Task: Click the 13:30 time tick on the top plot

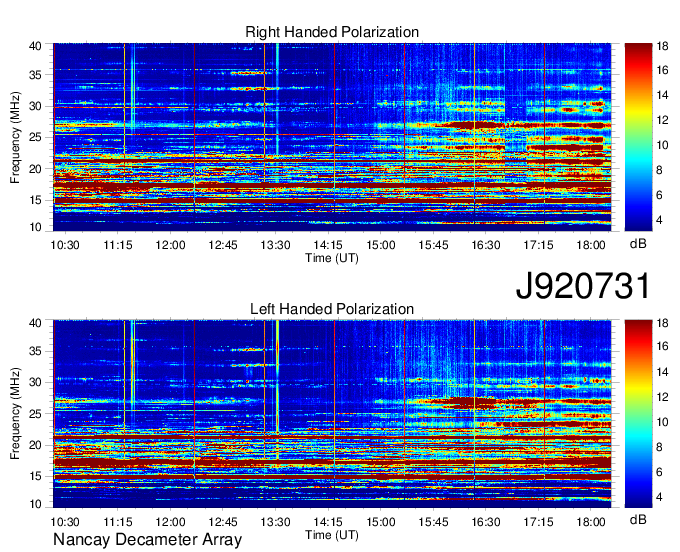Action: click(x=275, y=245)
